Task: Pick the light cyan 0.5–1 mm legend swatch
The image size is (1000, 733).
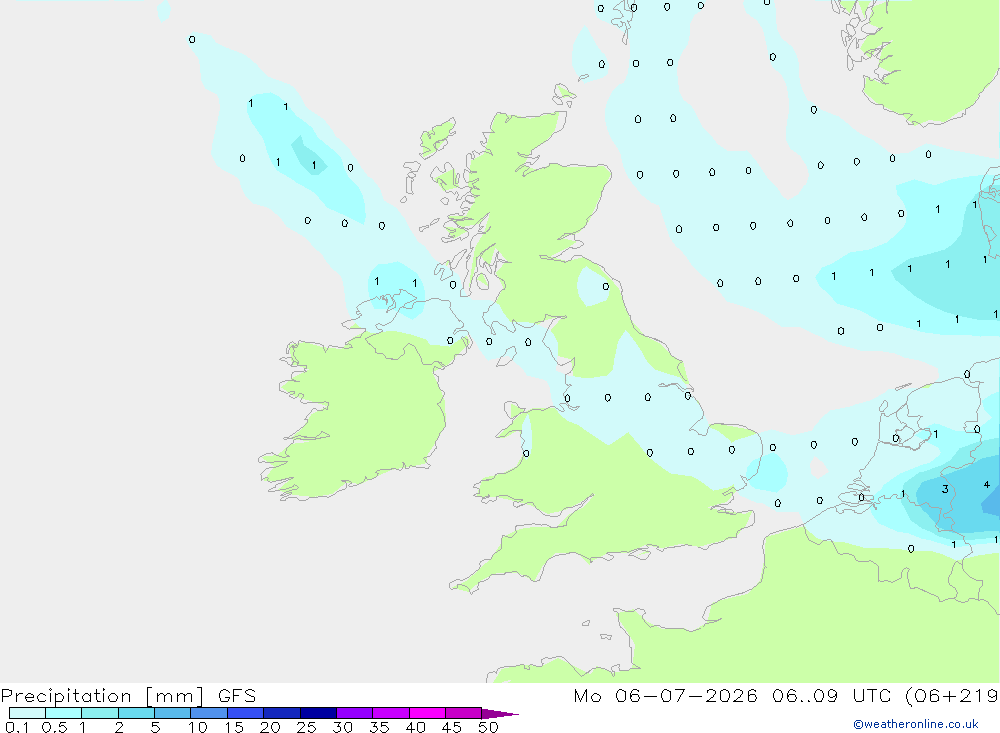Action: (64, 713)
